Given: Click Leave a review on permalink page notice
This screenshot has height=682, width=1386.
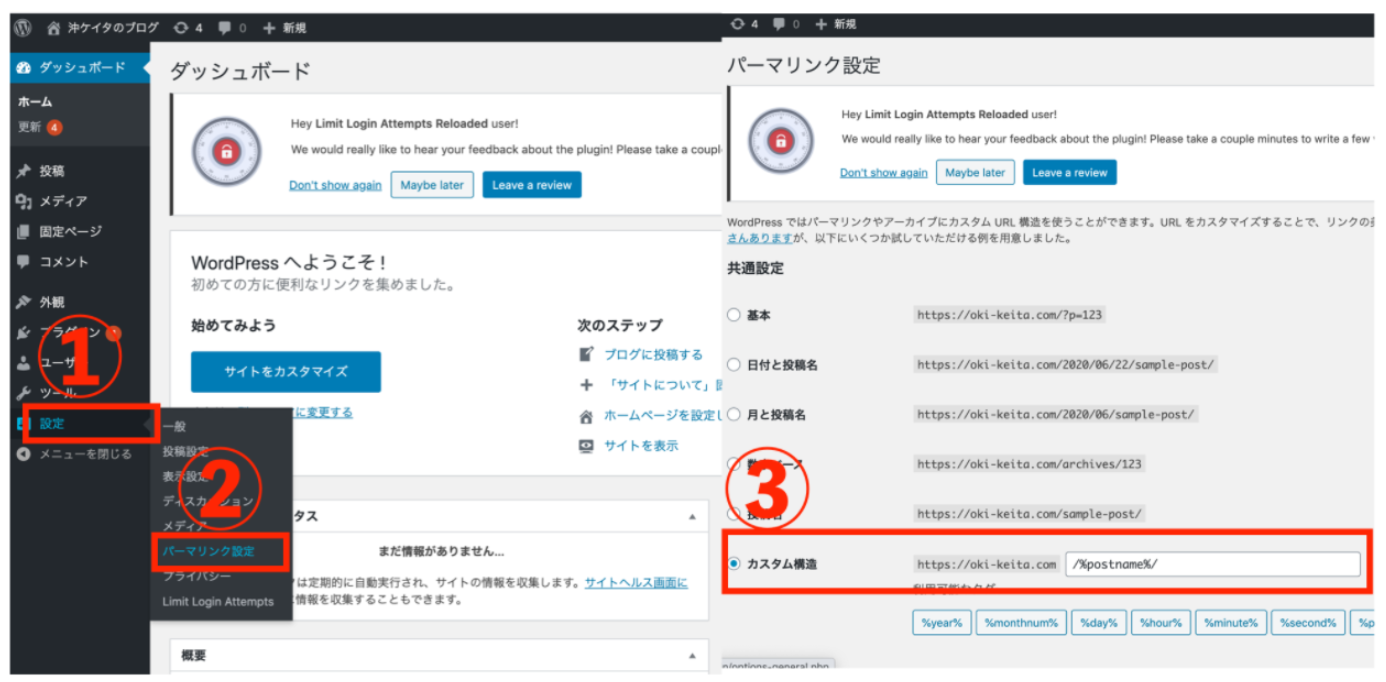Looking at the screenshot, I should pos(1069,173).
